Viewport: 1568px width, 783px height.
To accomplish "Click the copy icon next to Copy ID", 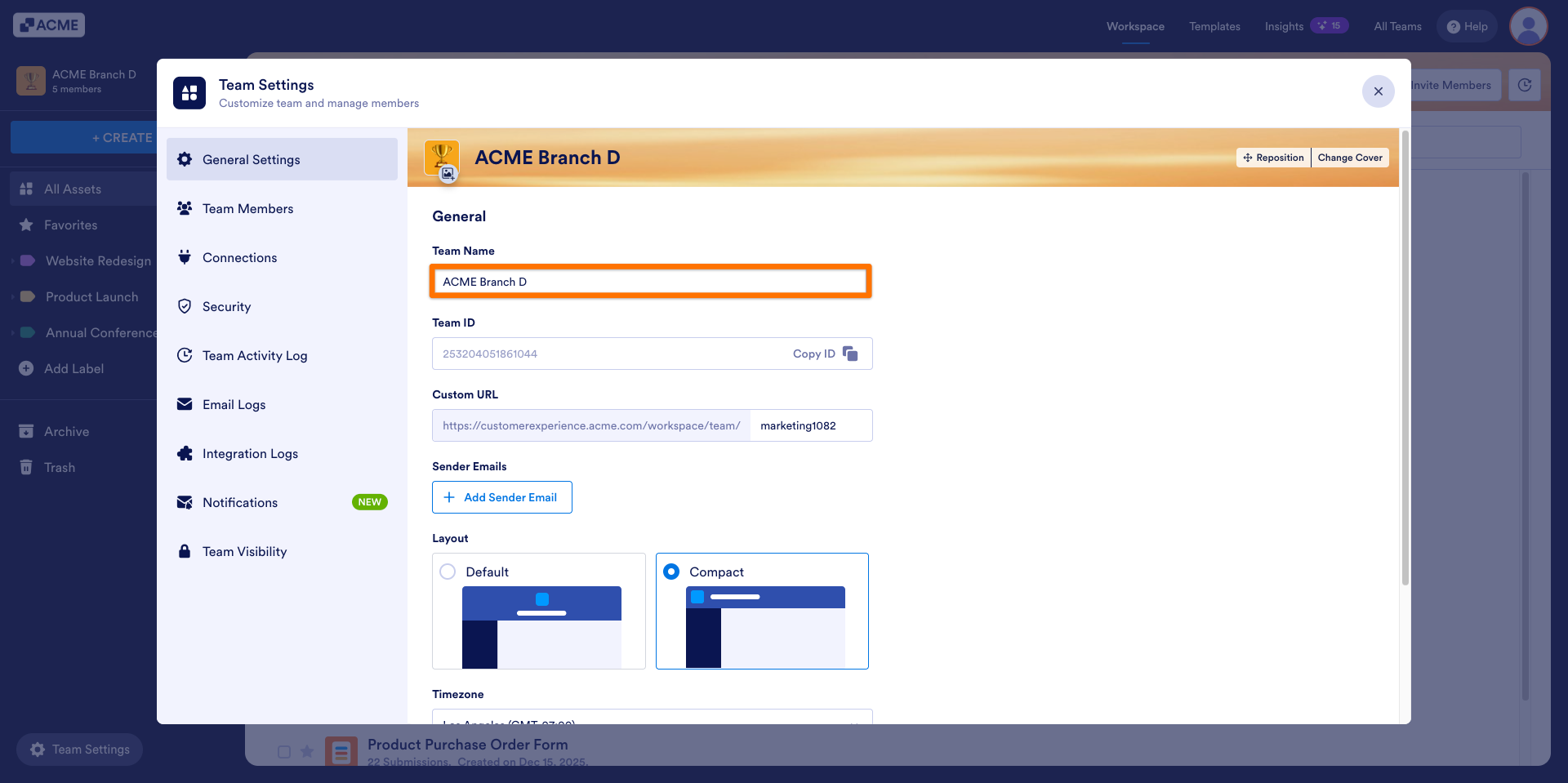I will [x=850, y=354].
